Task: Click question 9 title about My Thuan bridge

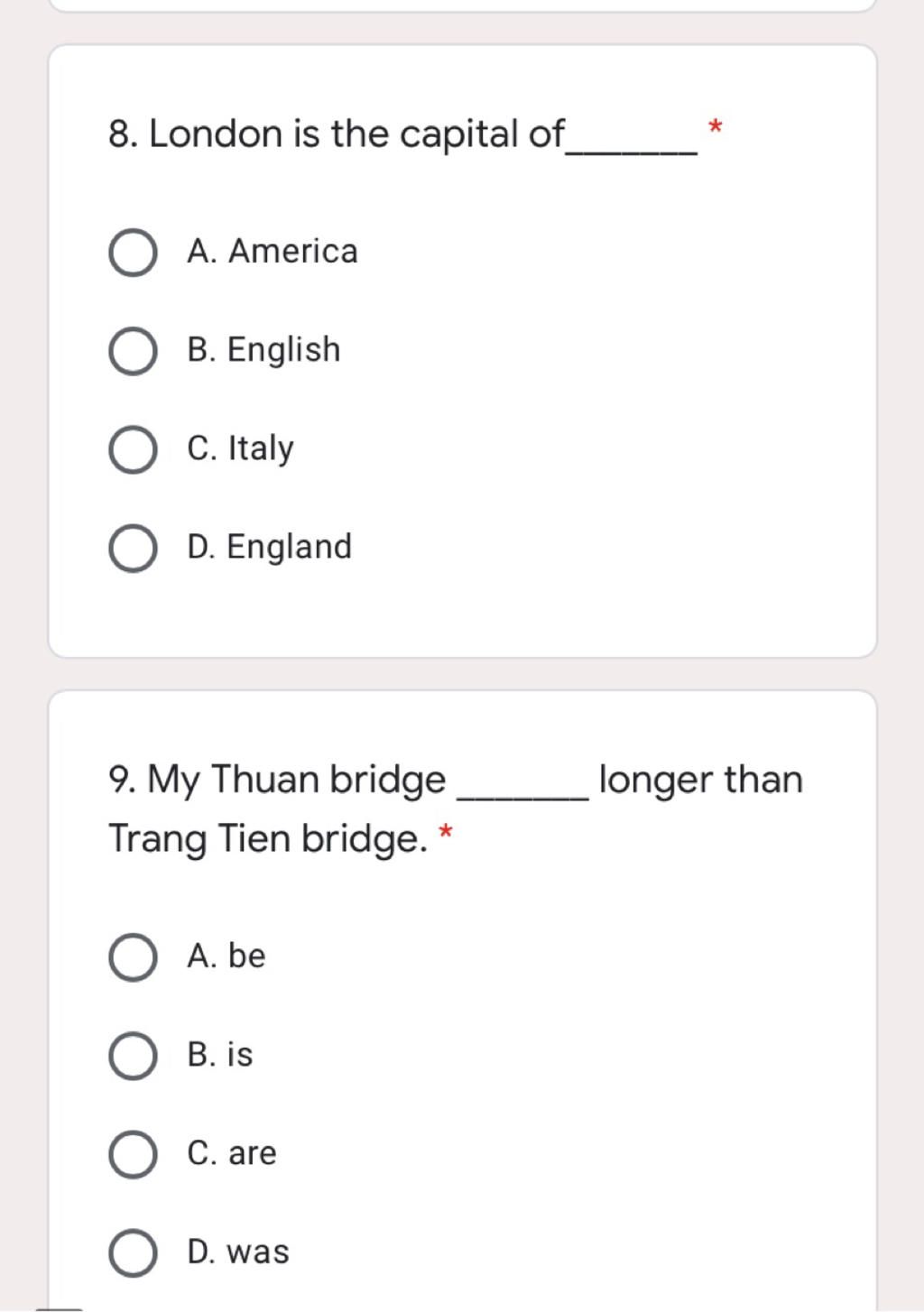Action: tap(455, 809)
